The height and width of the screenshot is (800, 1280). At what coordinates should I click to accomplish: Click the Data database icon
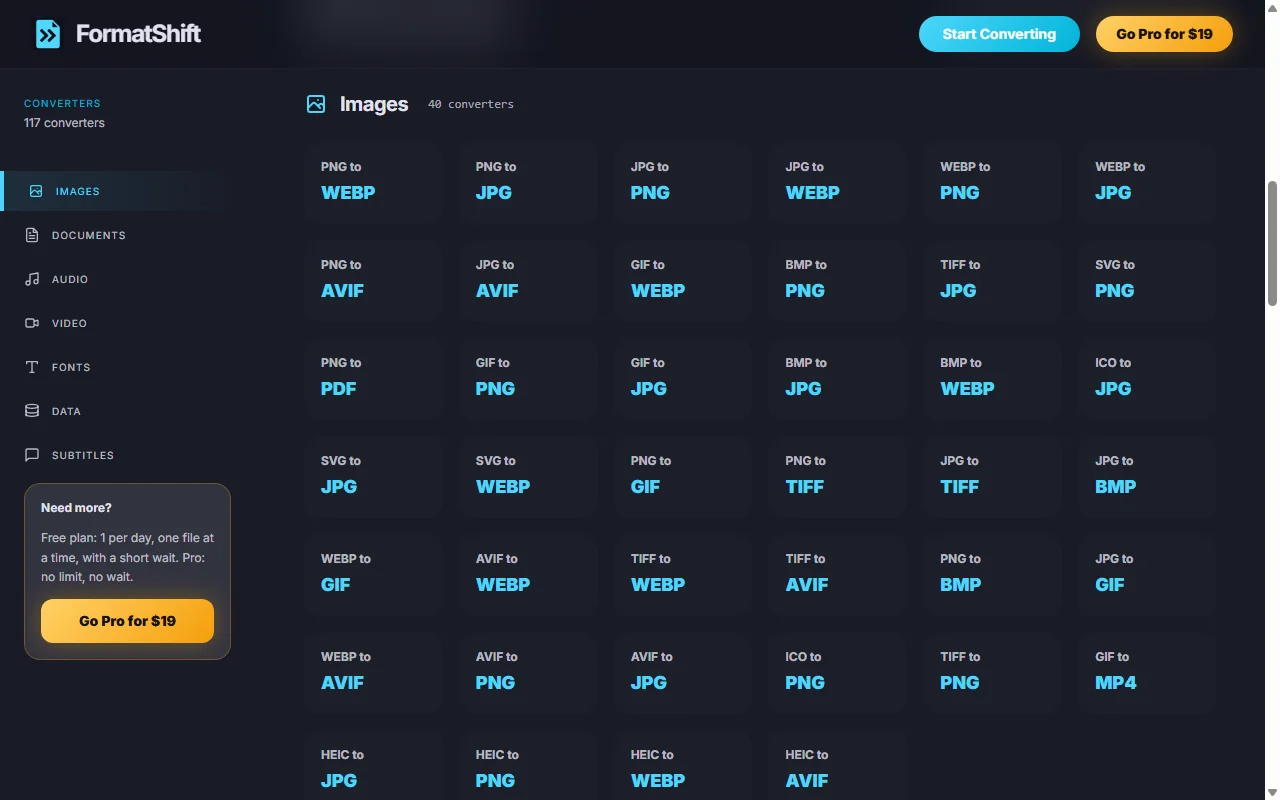tap(32, 411)
